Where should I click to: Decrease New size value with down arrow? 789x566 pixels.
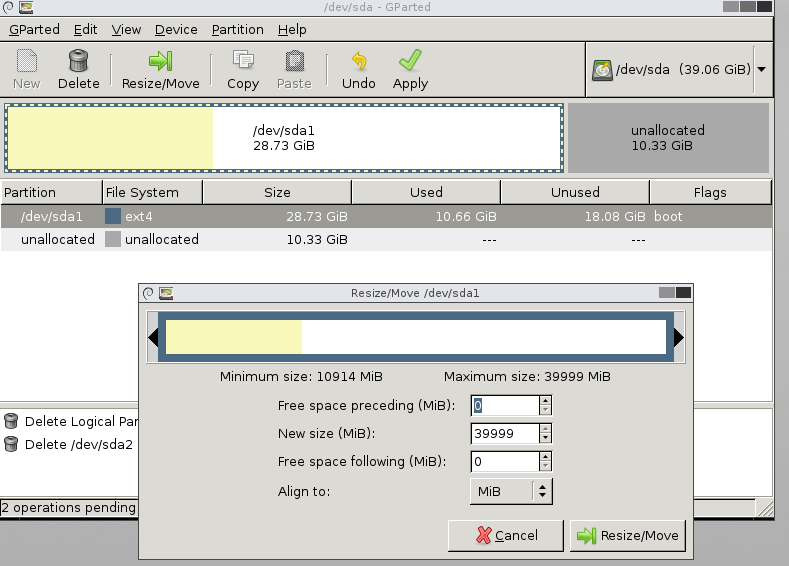(x=545, y=438)
